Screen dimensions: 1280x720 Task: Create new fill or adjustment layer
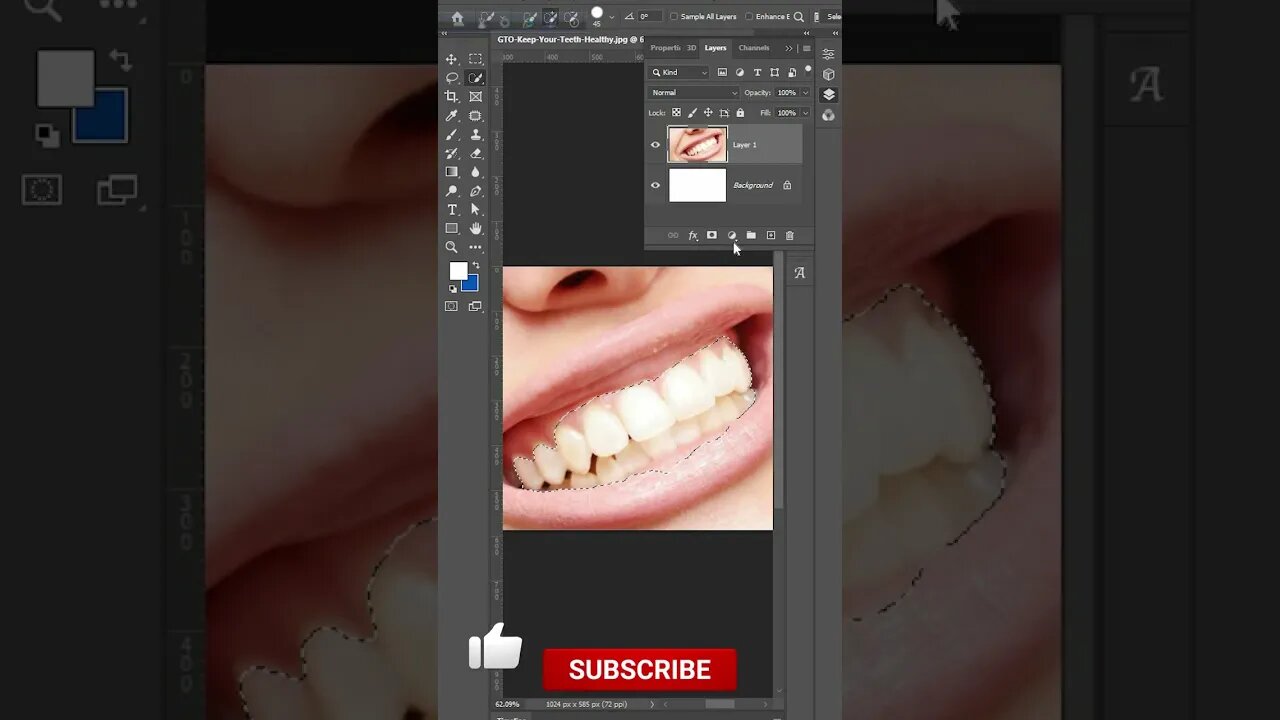tap(731, 236)
